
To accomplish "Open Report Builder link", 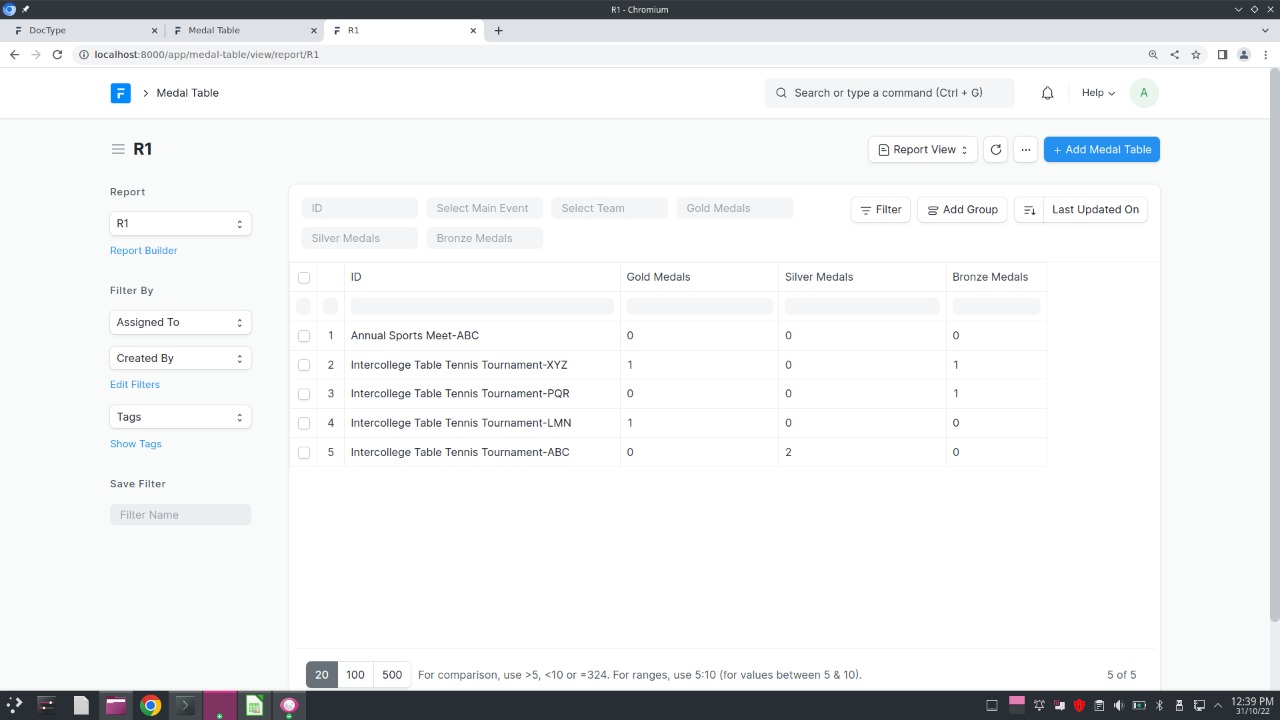I will pos(144,251).
